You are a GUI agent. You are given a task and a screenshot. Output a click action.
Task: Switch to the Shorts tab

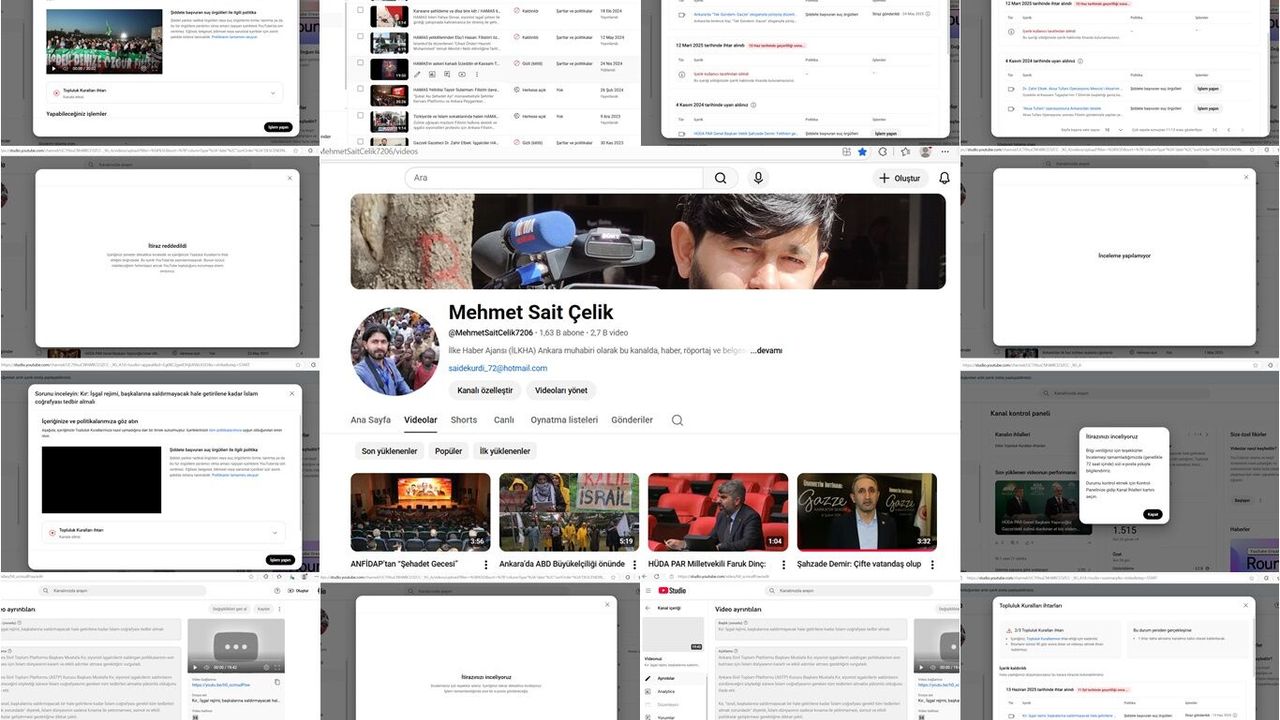pos(463,420)
